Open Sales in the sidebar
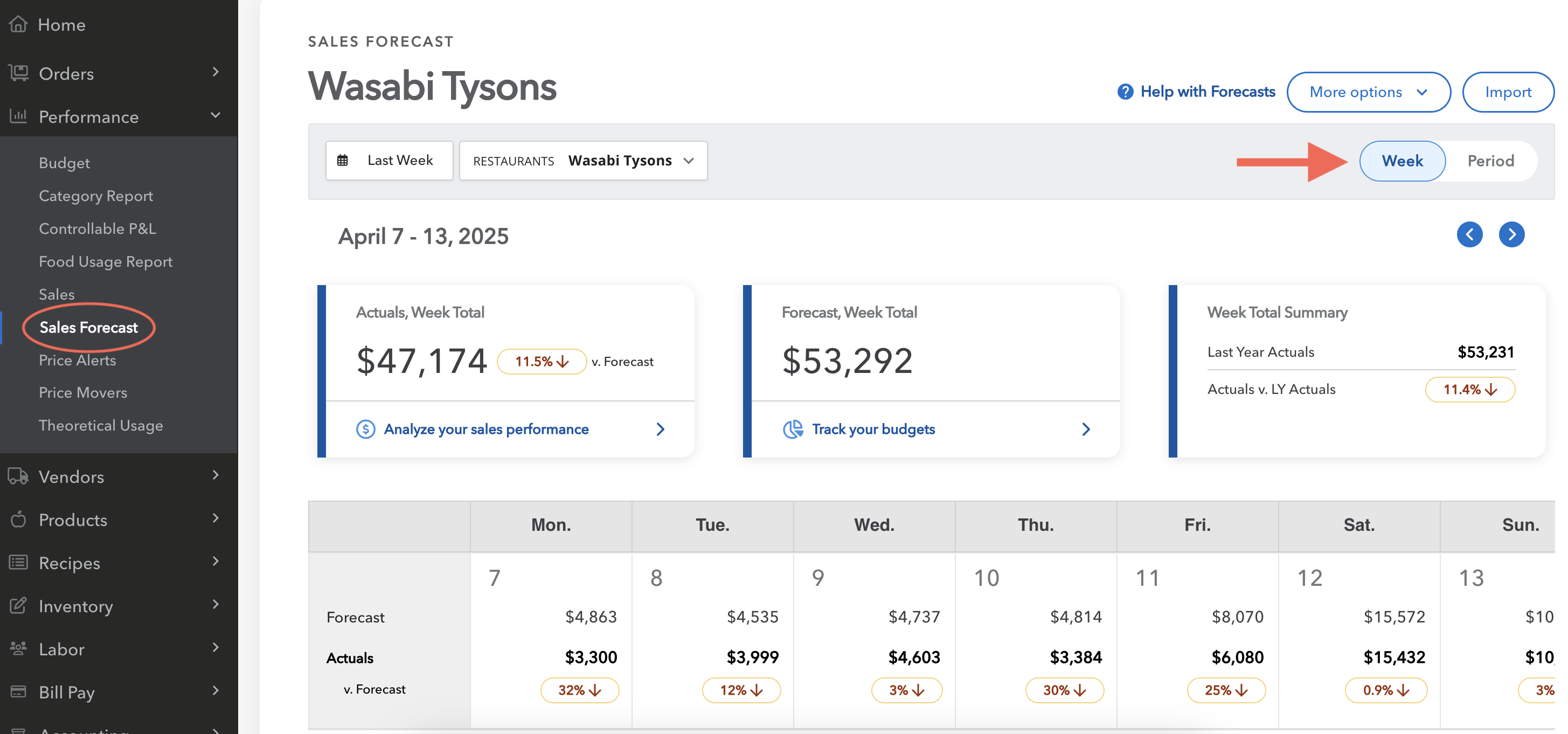The height and width of the screenshot is (734, 1568). pyautogui.click(x=57, y=295)
